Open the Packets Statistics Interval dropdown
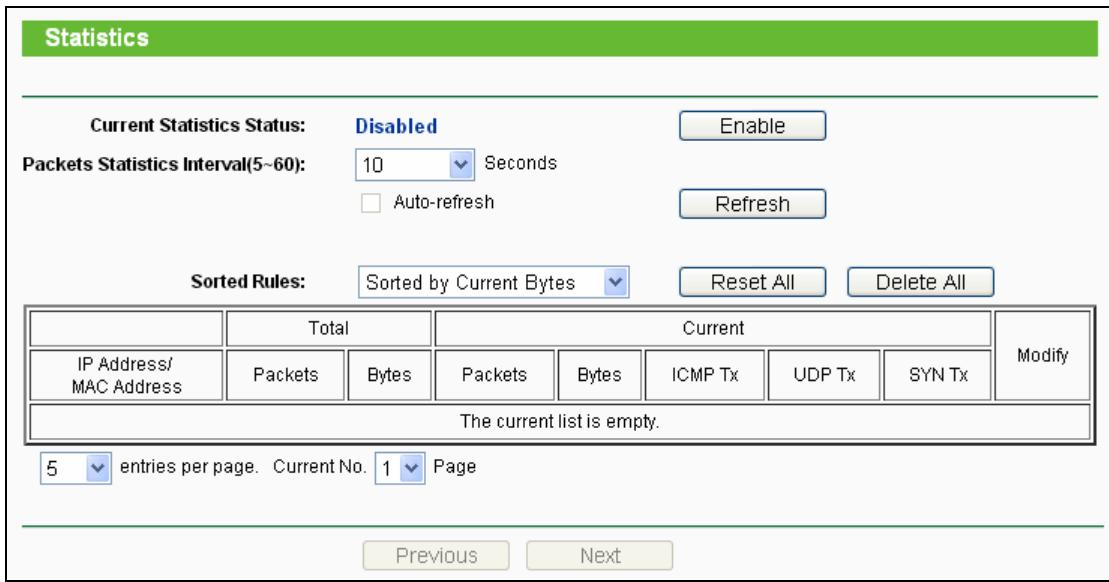The height and width of the screenshot is (582, 1109). point(414,165)
